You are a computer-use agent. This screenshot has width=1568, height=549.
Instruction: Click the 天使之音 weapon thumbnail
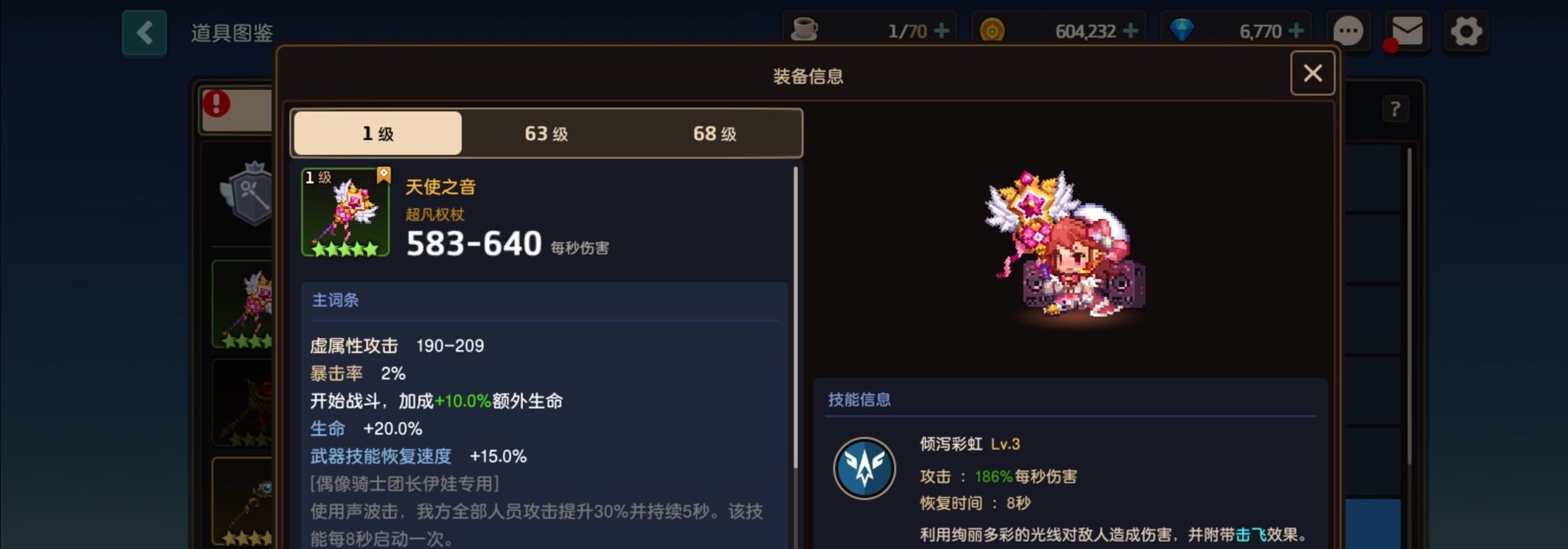[346, 212]
